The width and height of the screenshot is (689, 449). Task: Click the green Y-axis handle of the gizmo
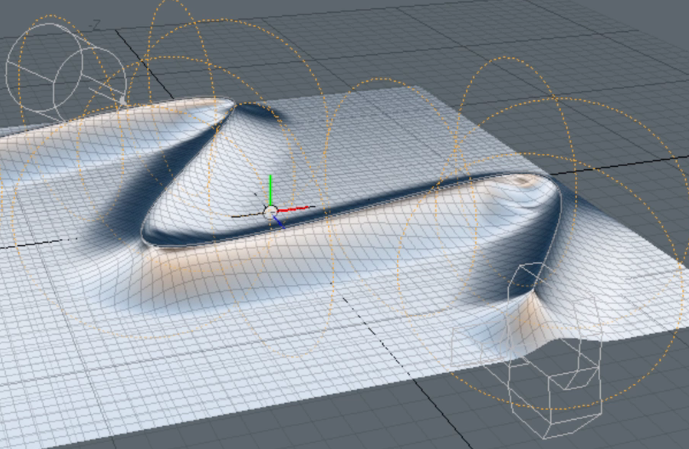[x=270, y=188]
